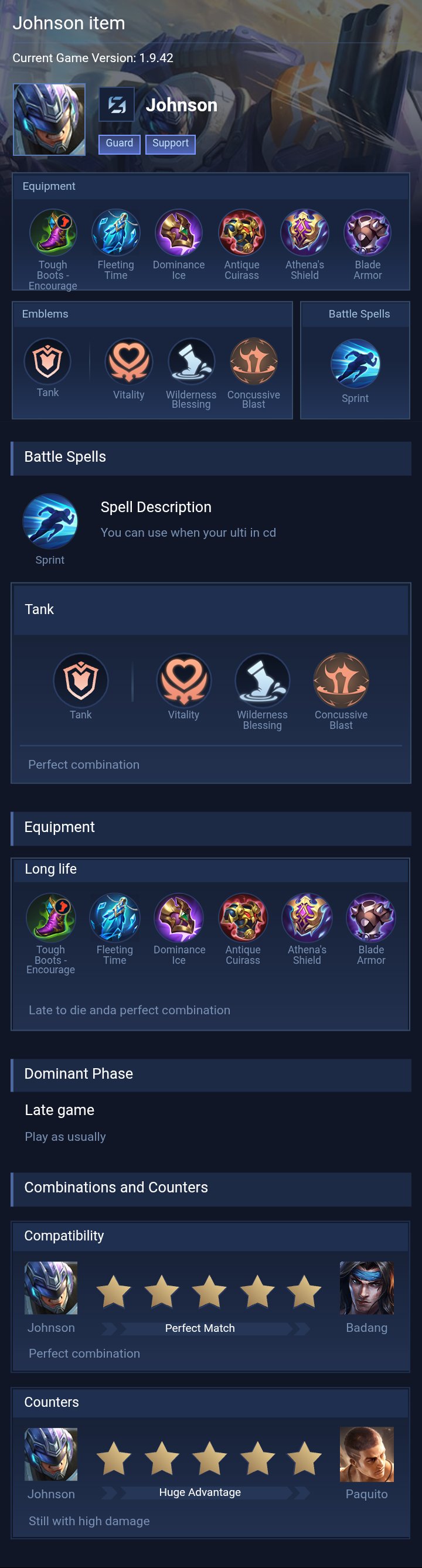This screenshot has width=422, height=1568.
Task: Click the Support role tag
Action: pos(171,144)
